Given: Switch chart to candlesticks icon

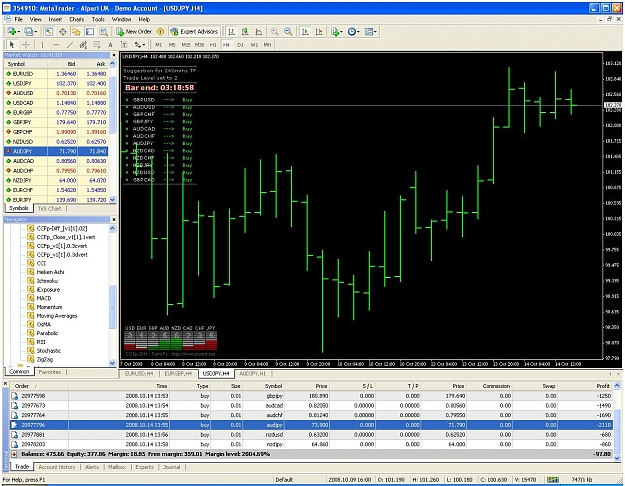Looking at the screenshot, I should (x=245, y=31).
